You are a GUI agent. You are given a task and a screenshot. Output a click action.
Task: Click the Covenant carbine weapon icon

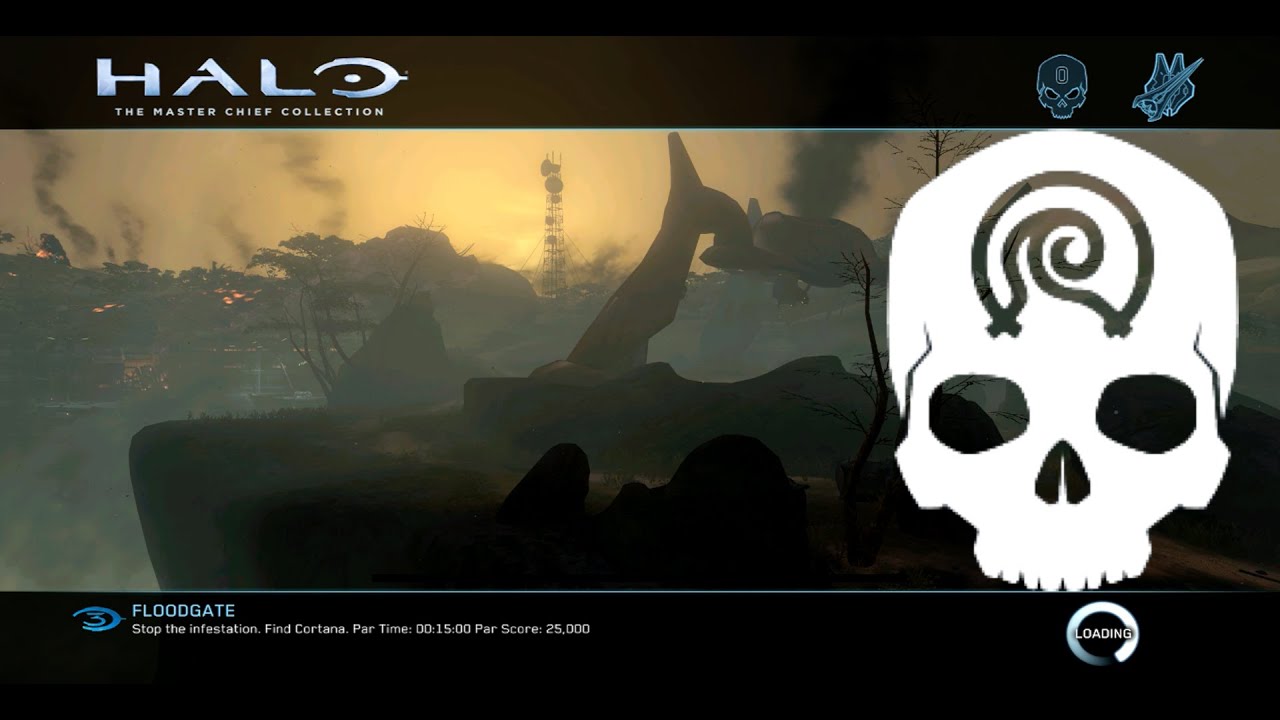tap(1167, 88)
